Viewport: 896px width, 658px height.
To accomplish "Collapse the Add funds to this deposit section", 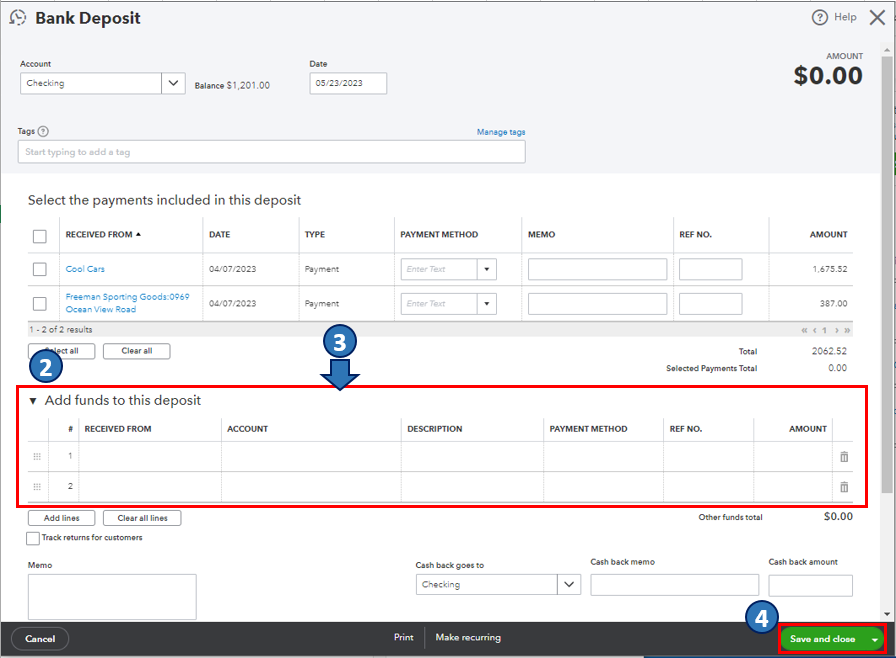I will click(33, 401).
